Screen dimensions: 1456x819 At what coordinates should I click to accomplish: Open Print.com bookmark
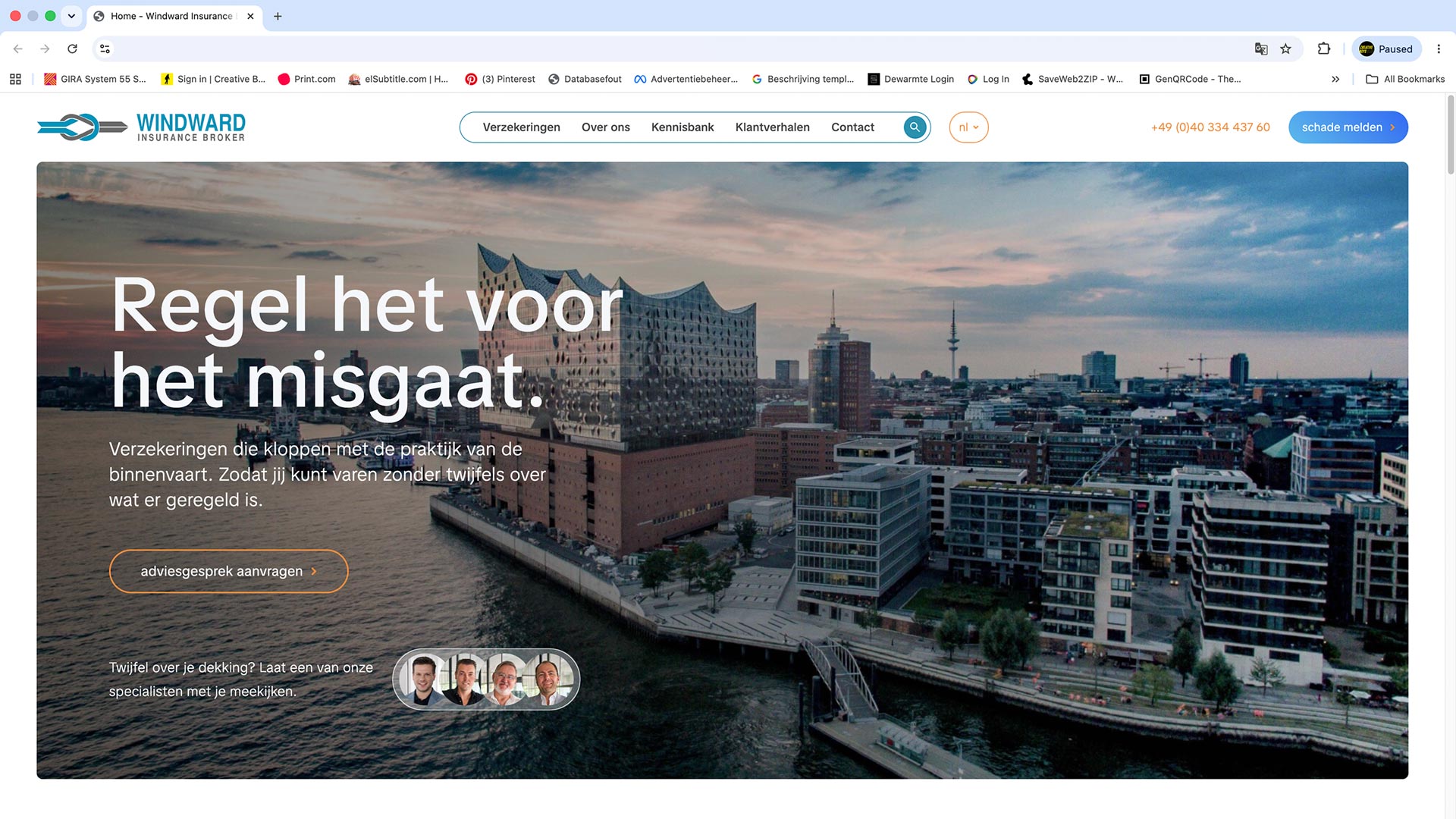pos(306,79)
